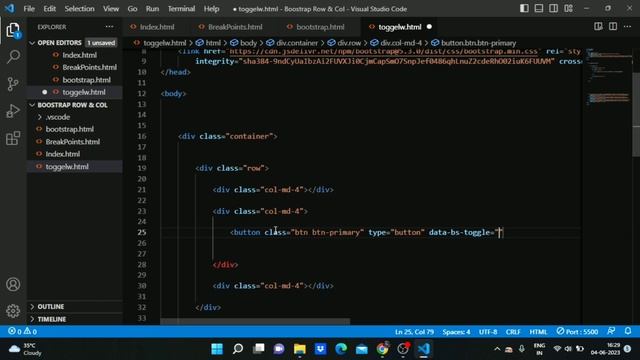Click the Port : 5500 Live Server status
Viewport: 640px width, 360px height.
click(577, 331)
